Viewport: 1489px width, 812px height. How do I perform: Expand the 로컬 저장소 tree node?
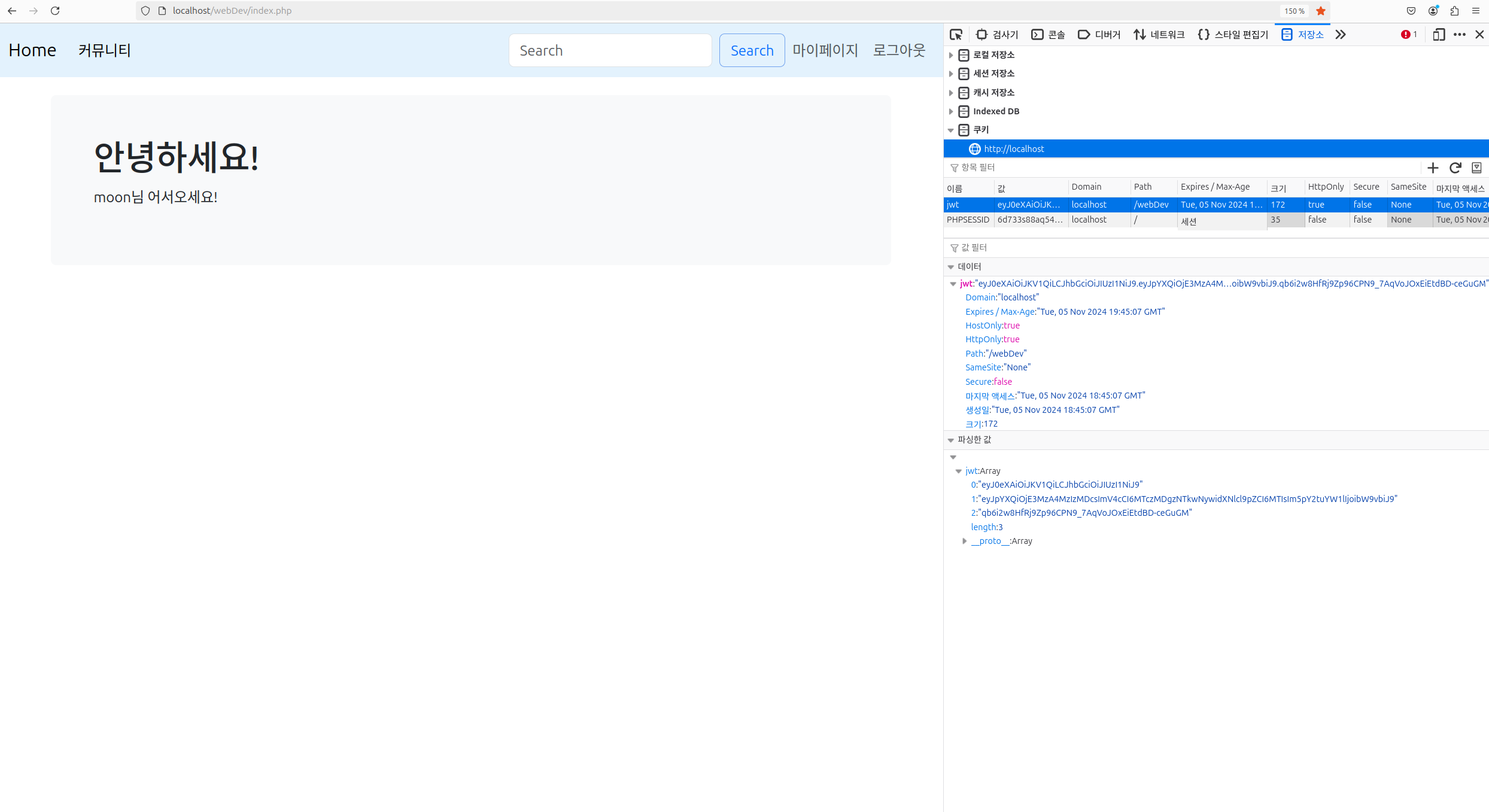point(950,55)
